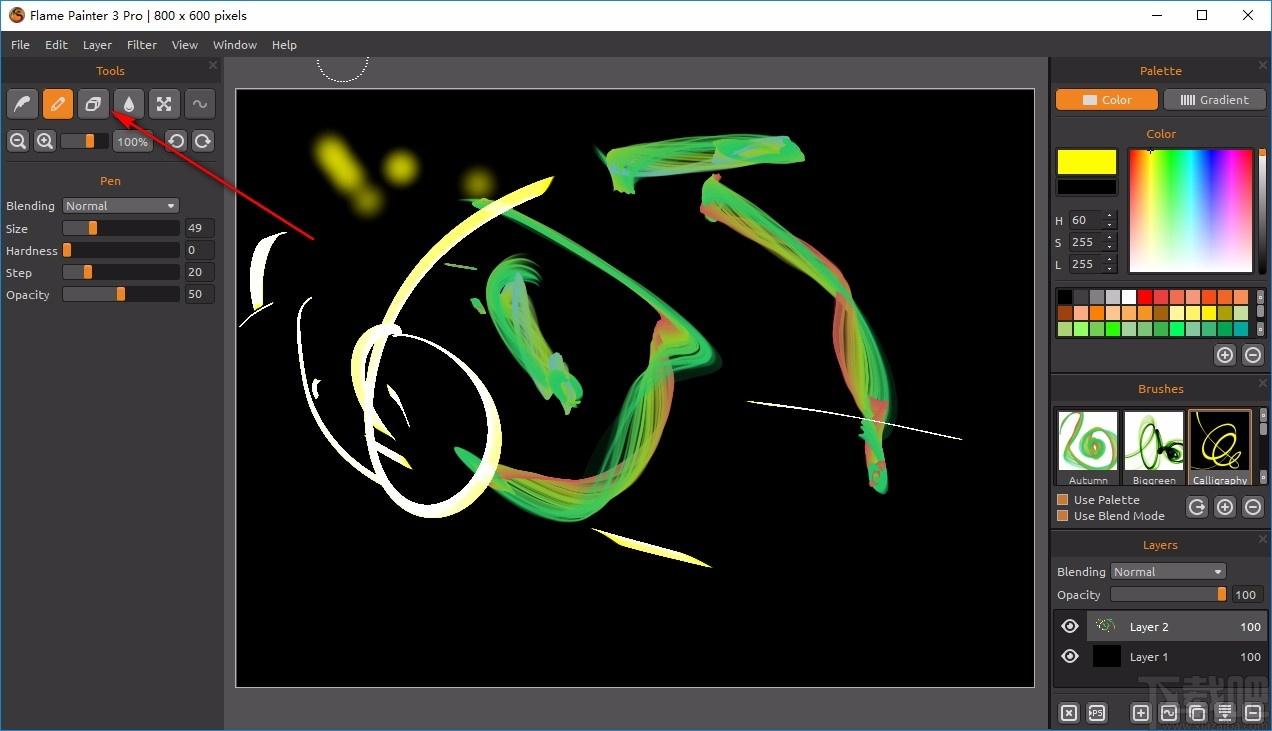Click the Pen Size value field
Screen dimensions: 1272x731
coord(199,228)
